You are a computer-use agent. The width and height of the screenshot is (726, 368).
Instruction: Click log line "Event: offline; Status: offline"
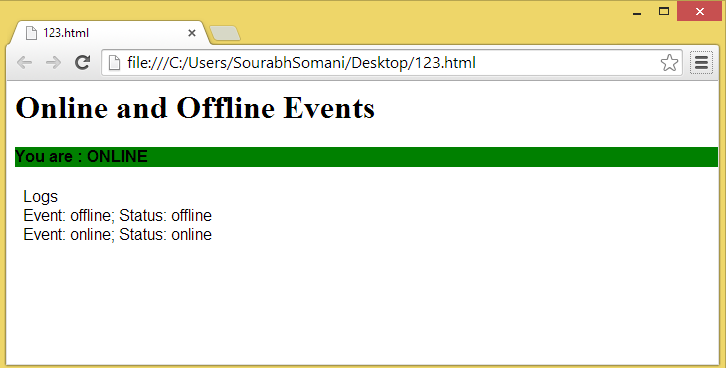point(118,215)
